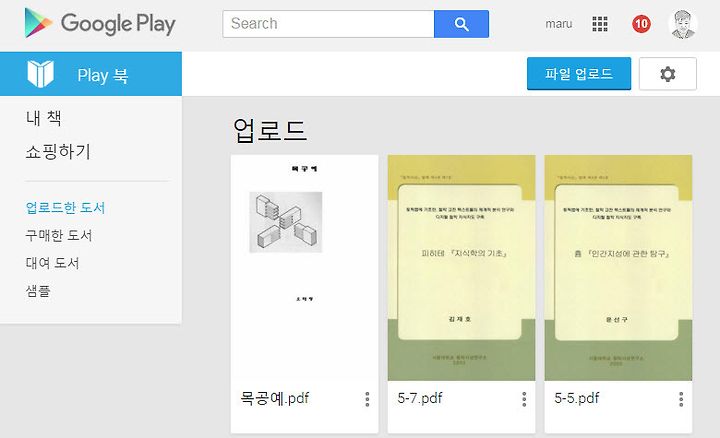720x438 pixels.
Task: Select 대여 도서 in the sidebar
Action: pyautogui.click(x=52, y=263)
